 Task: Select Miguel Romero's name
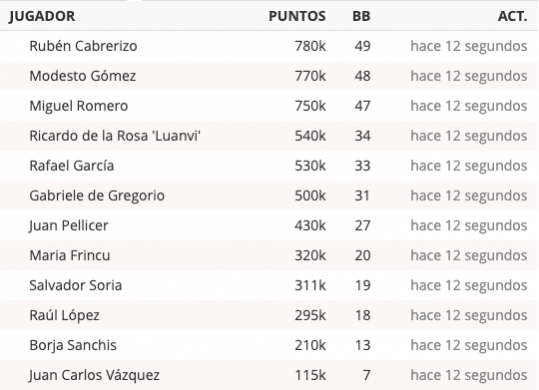[79, 106]
